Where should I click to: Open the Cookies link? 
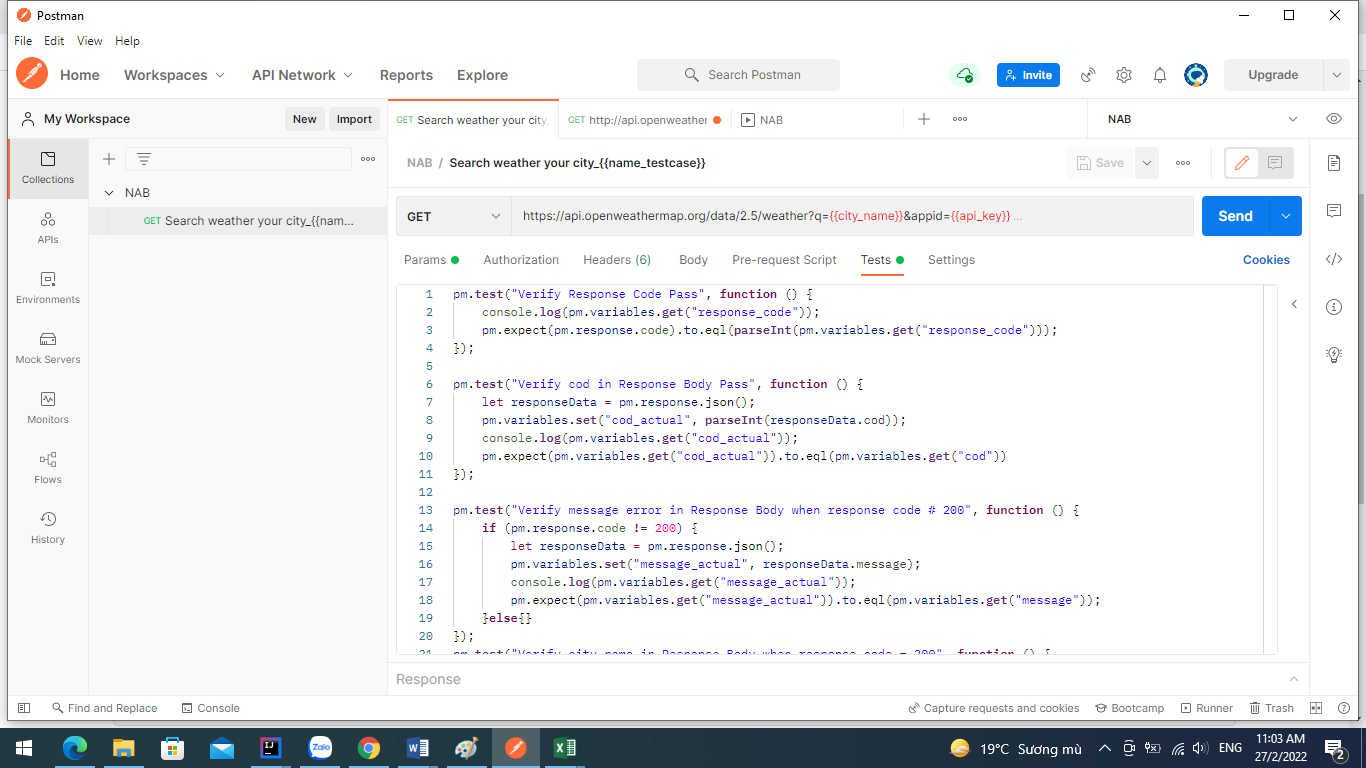click(x=1266, y=260)
